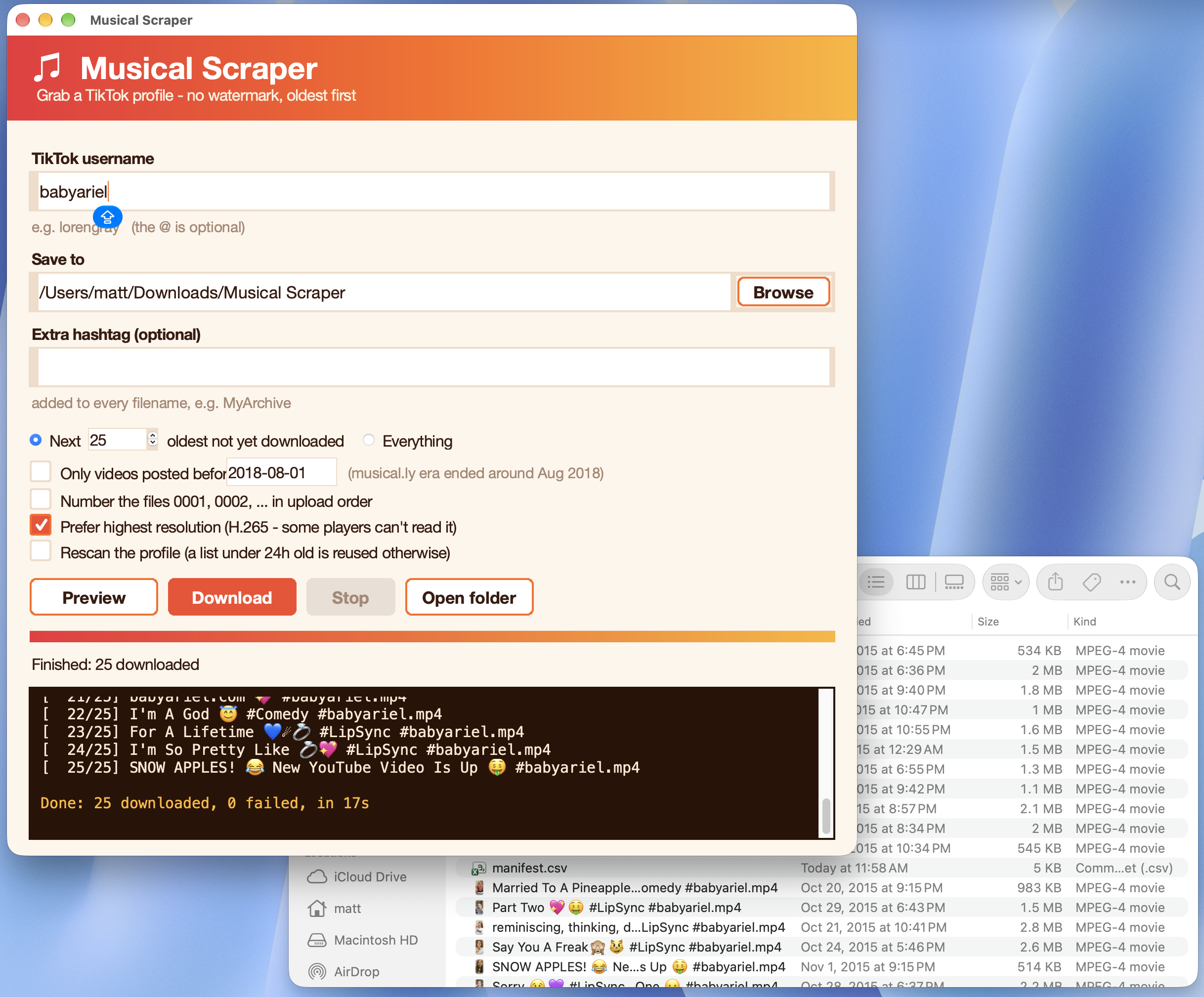
Task: Click the orange Download button
Action: tap(232, 597)
